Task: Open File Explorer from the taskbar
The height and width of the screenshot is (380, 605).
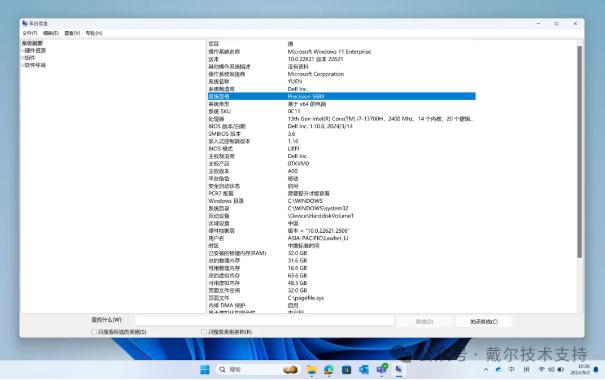Action: tap(311, 370)
